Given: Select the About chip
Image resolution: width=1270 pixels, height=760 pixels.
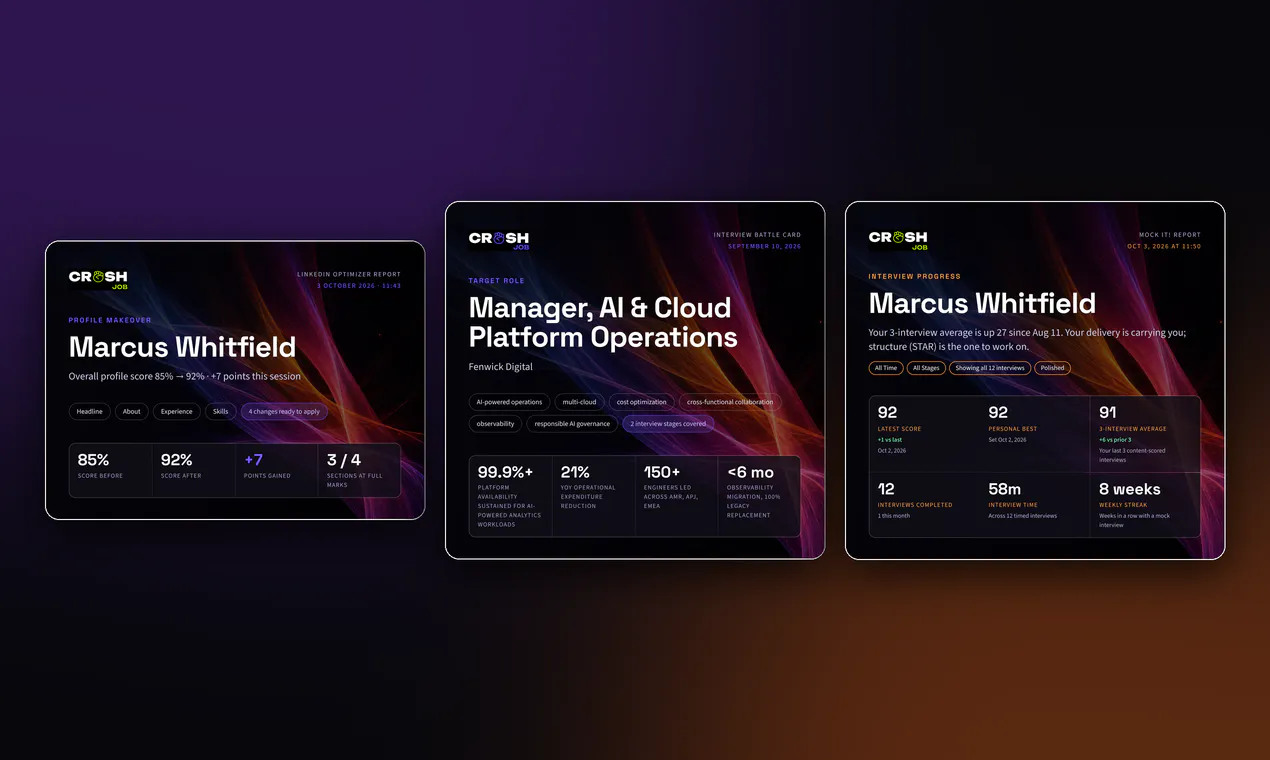Looking at the screenshot, I should pyautogui.click(x=132, y=411).
